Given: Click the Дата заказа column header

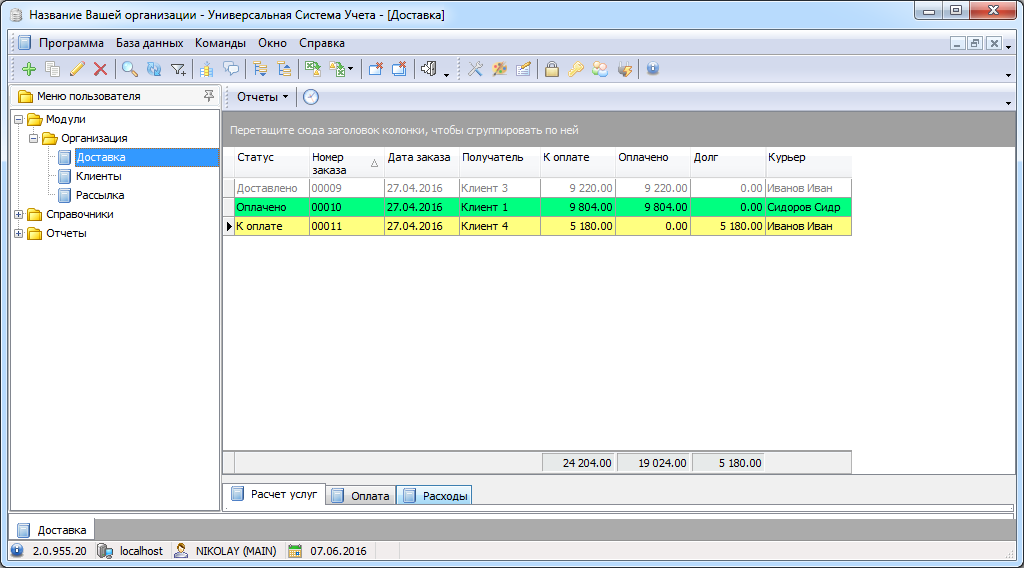Looking at the screenshot, I should pos(422,163).
